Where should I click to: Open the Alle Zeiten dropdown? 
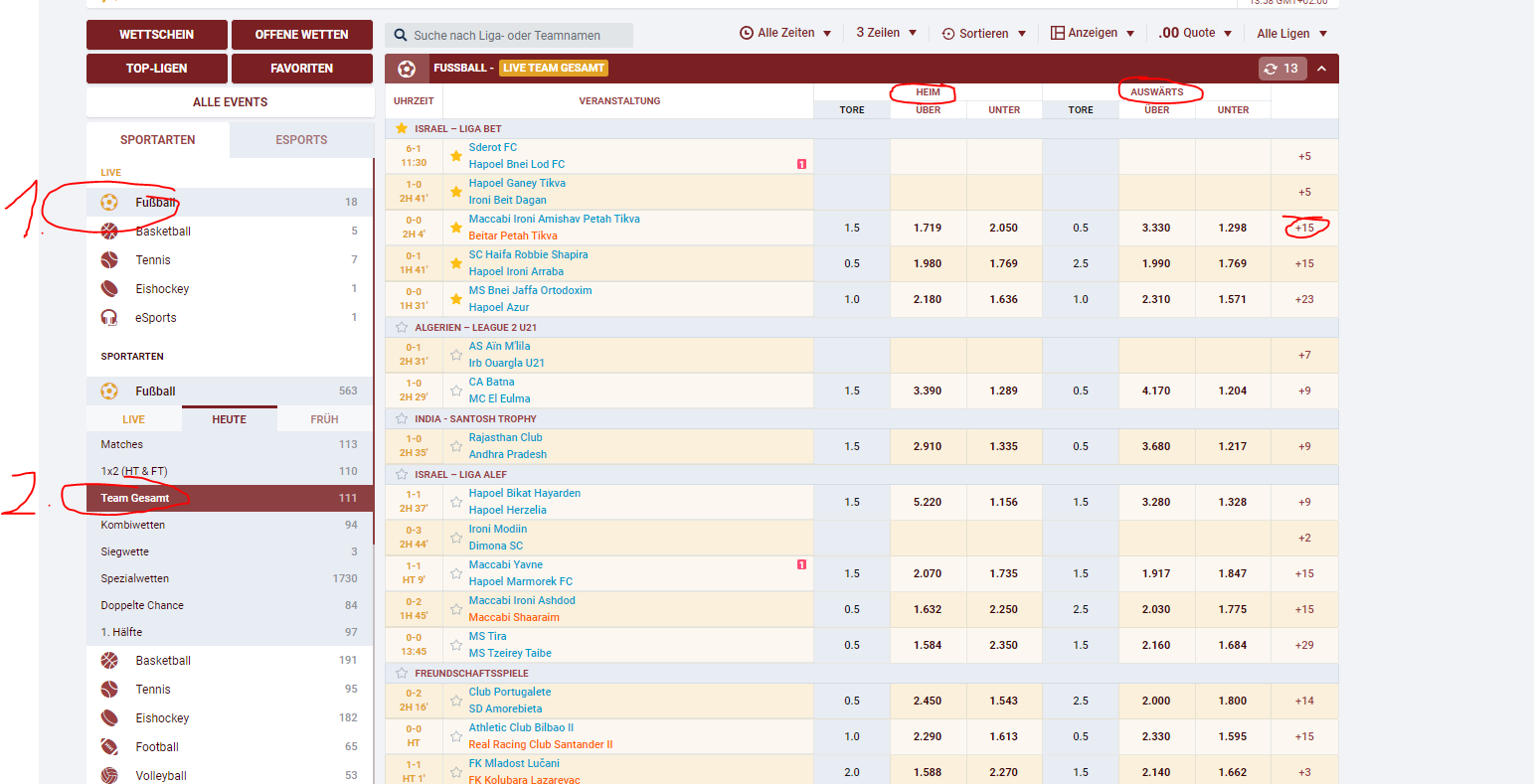(x=785, y=33)
